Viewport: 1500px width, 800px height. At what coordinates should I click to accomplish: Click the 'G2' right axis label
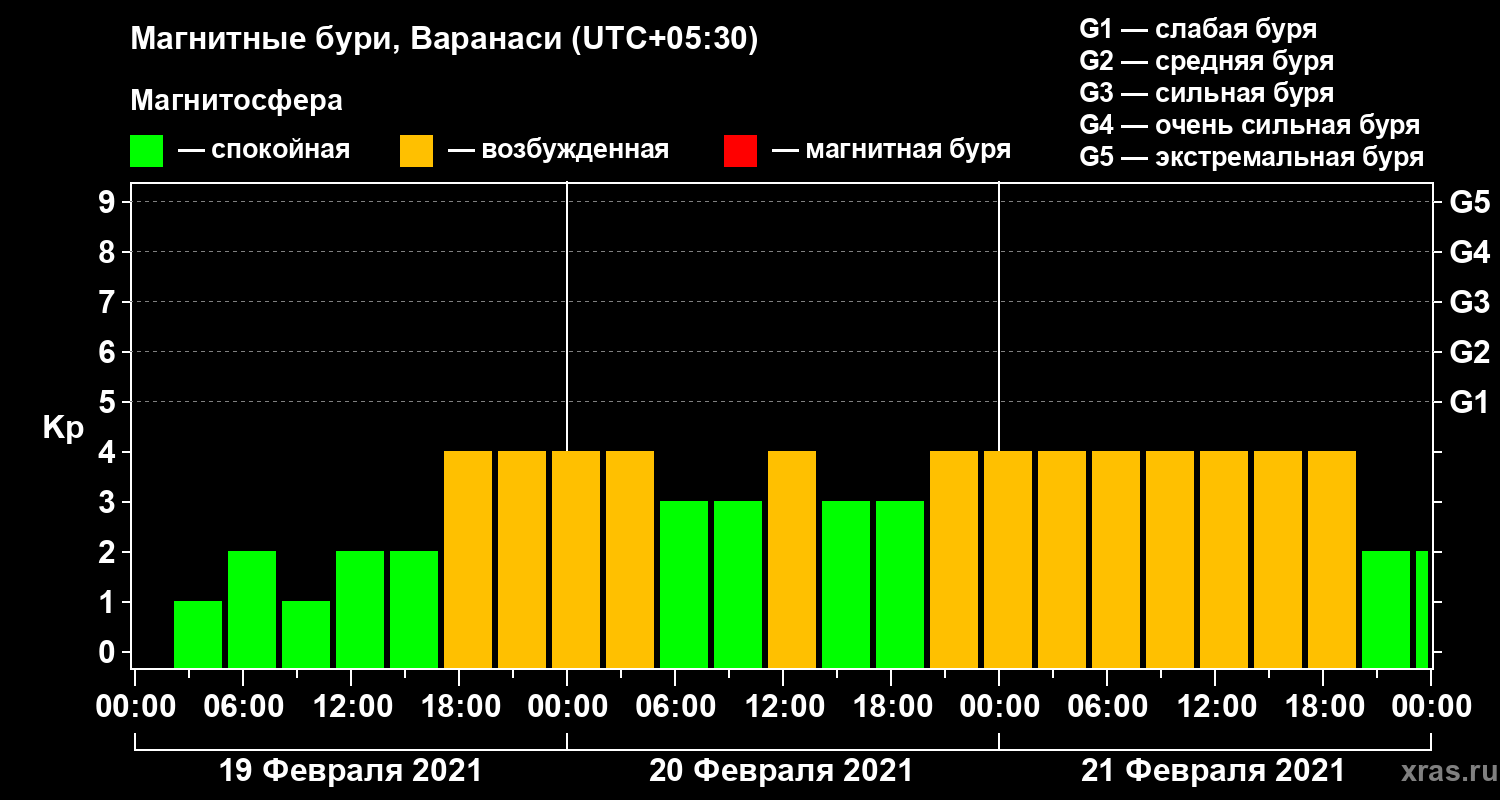[1469, 352]
